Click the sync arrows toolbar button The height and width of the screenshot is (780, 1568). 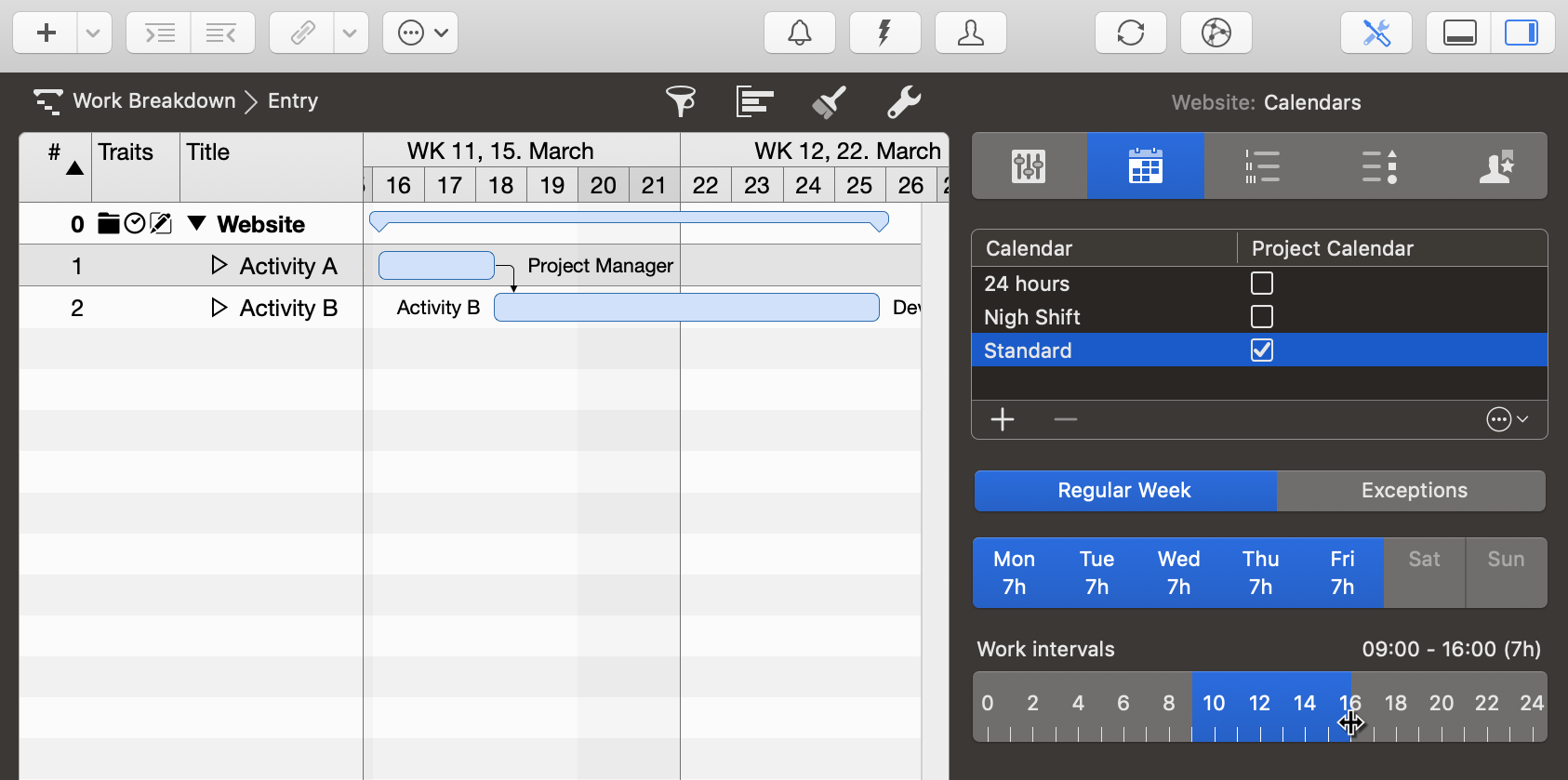coord(1130,33)
